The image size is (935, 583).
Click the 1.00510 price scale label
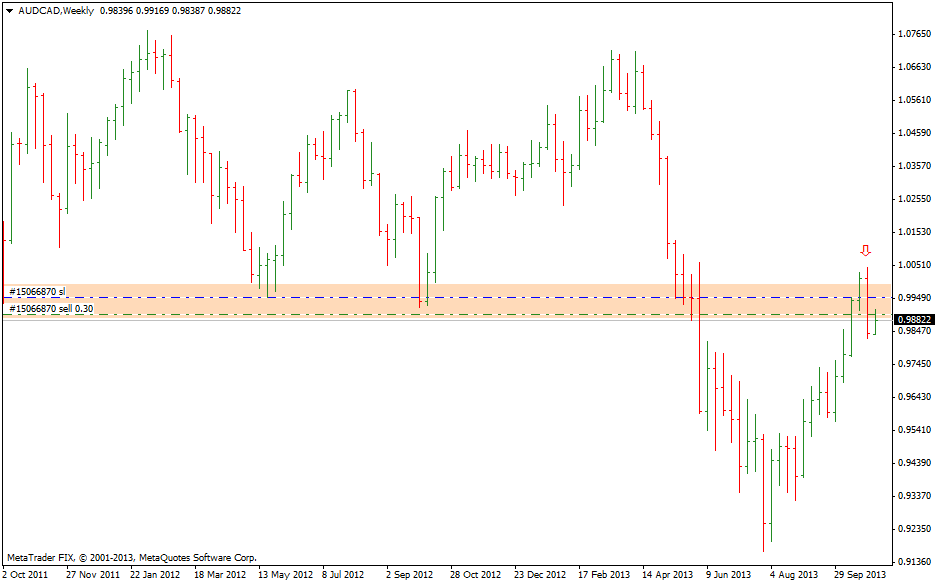tap(913, 265)
